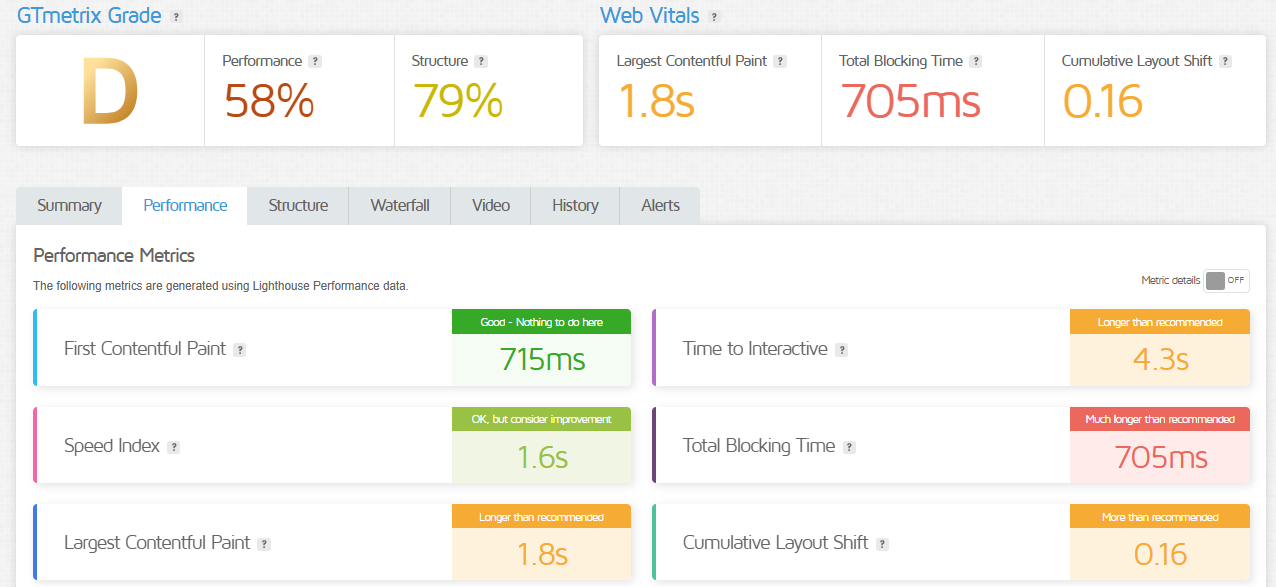Screen dimensions: 1276x587
Task: Open the Cumulative Layout Shift help under Web Vitals
Action: click(1225, 61)
